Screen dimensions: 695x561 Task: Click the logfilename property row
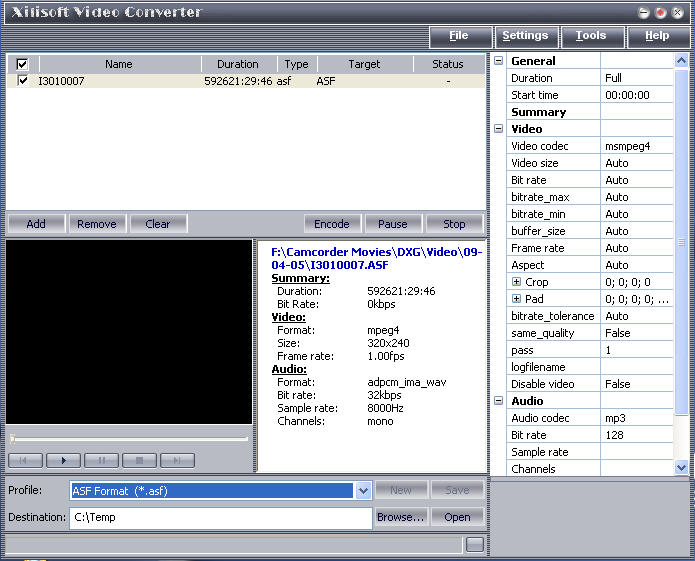pyautogui.click(x=590, y=367)
